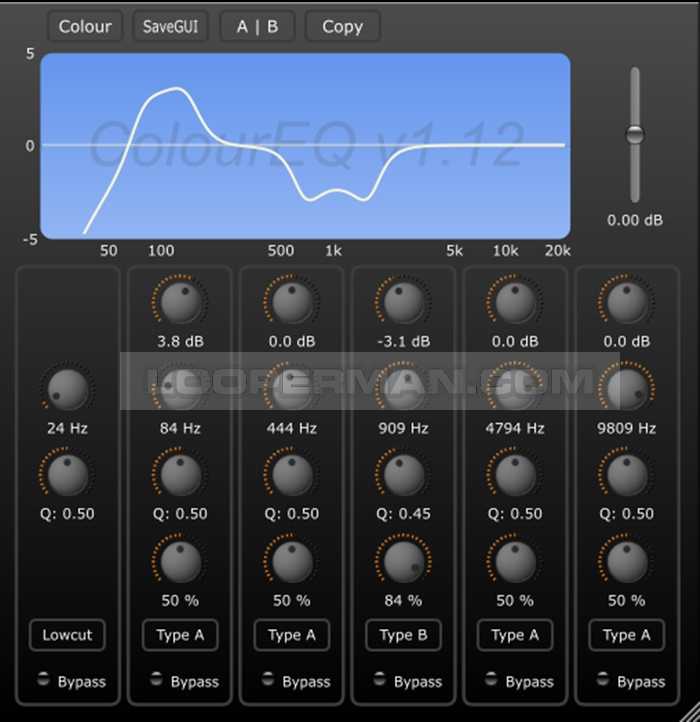Adjust the output gain slider handle
The height and width of the screenshot is (722, 700).
(635, 135)
